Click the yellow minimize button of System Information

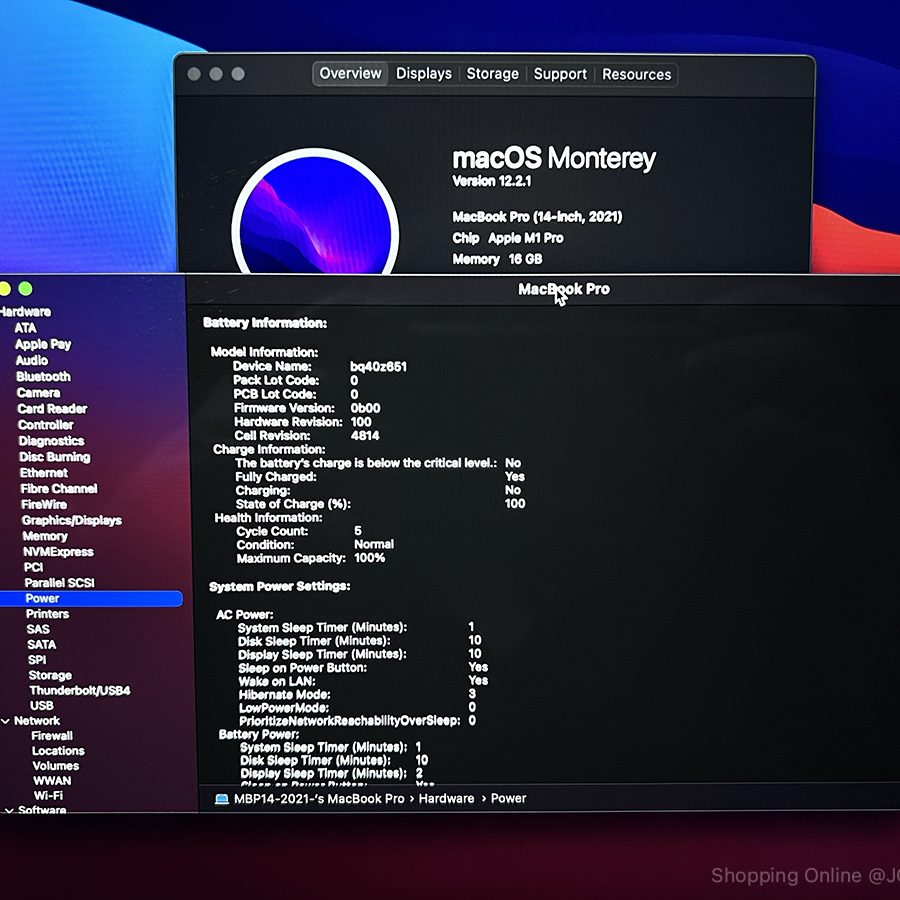pos(5,289)
